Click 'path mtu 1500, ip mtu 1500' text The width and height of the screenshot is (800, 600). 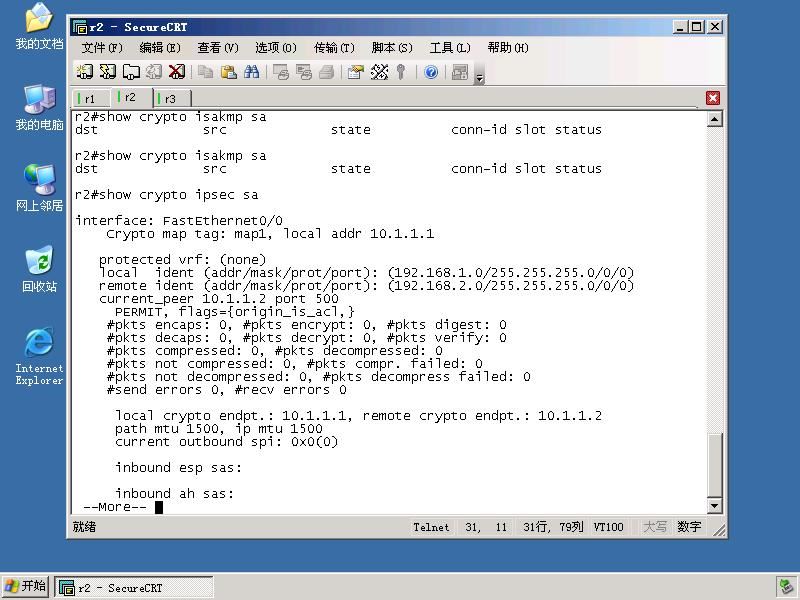[x=219, y=429]
